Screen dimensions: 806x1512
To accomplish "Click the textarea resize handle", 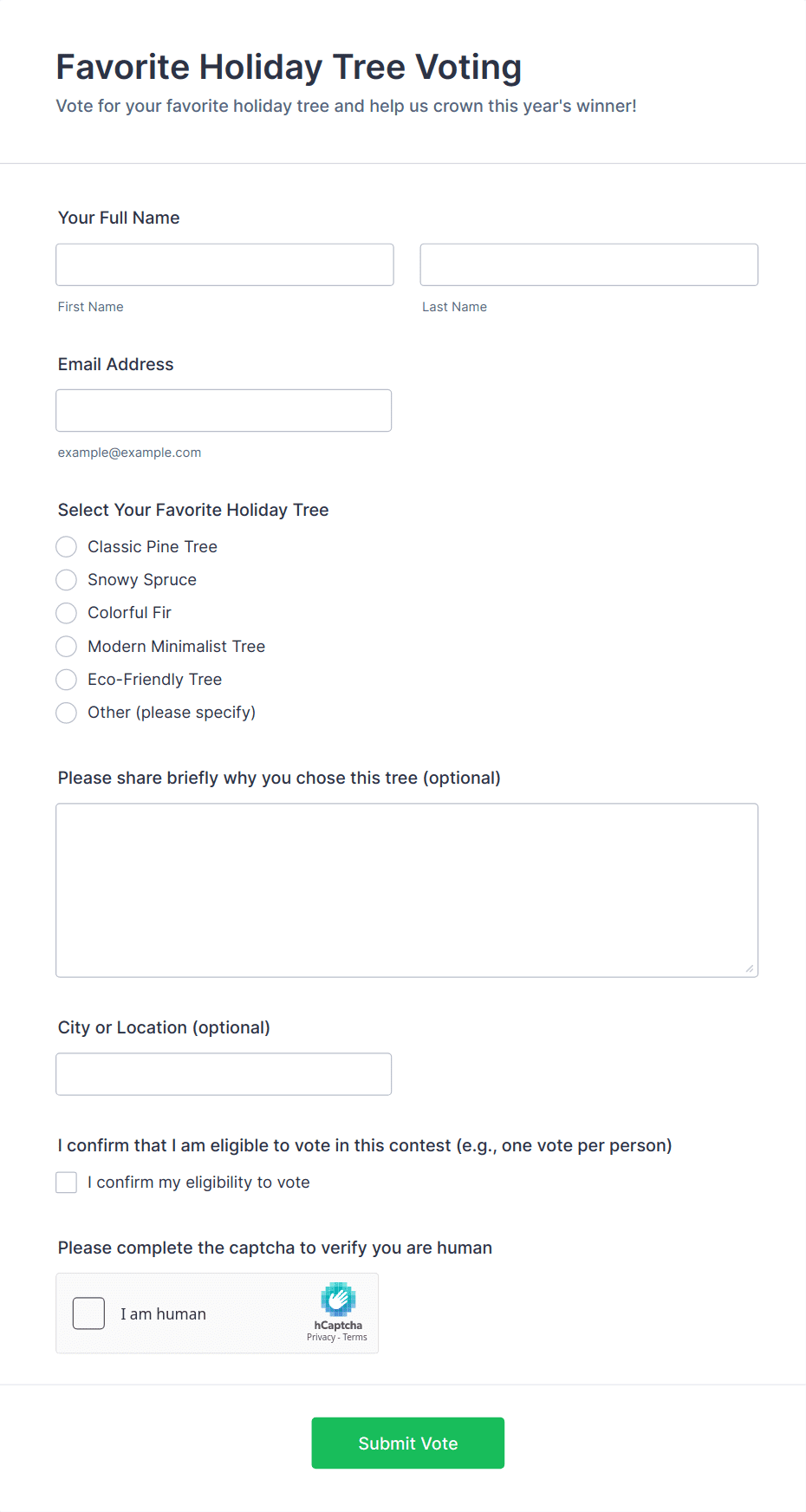I will tap(749, 970).
